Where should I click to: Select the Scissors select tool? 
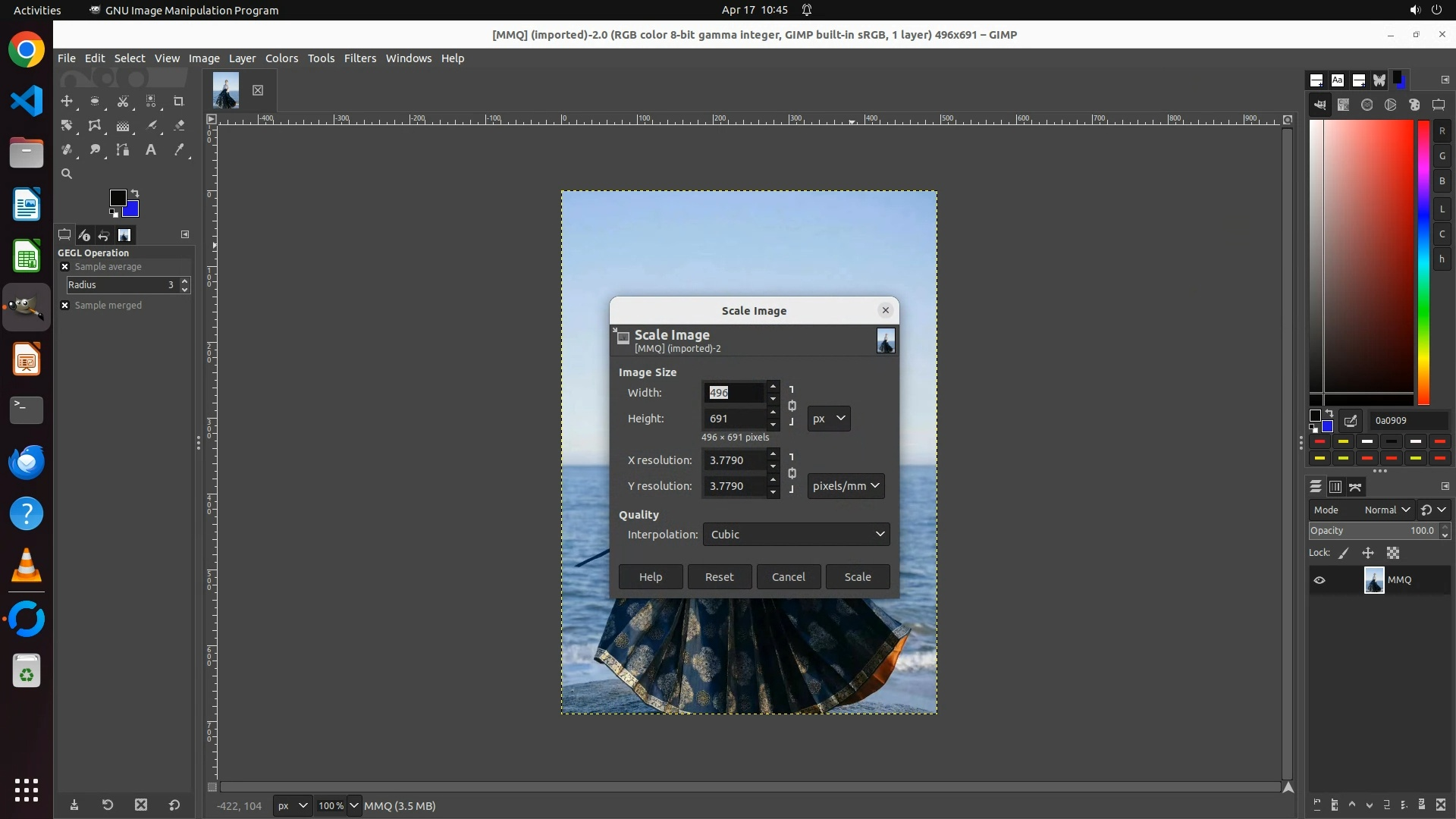pyautogui.click(x=123, y=102)
